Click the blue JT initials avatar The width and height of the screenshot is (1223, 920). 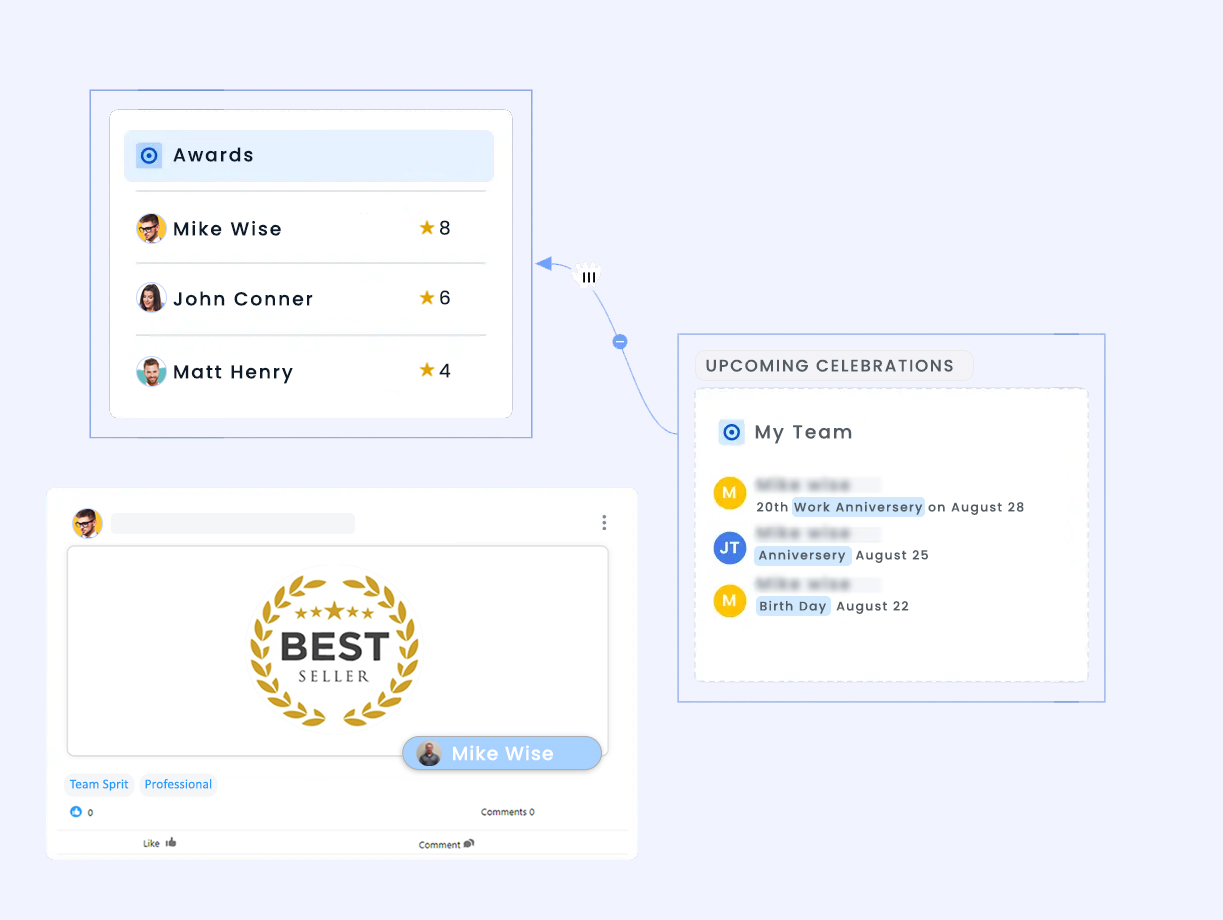click(730, 548)
